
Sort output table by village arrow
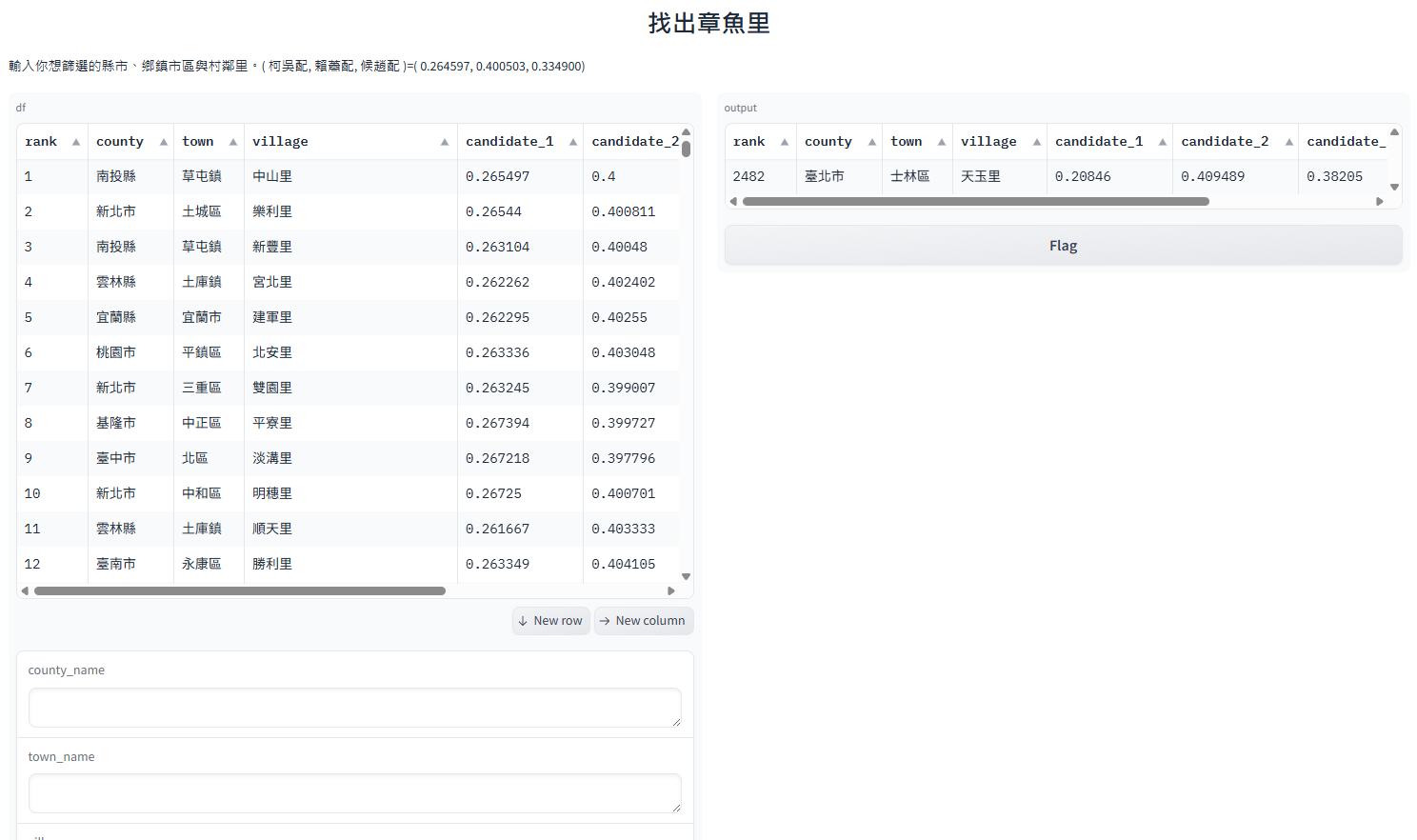[1037, 142]
